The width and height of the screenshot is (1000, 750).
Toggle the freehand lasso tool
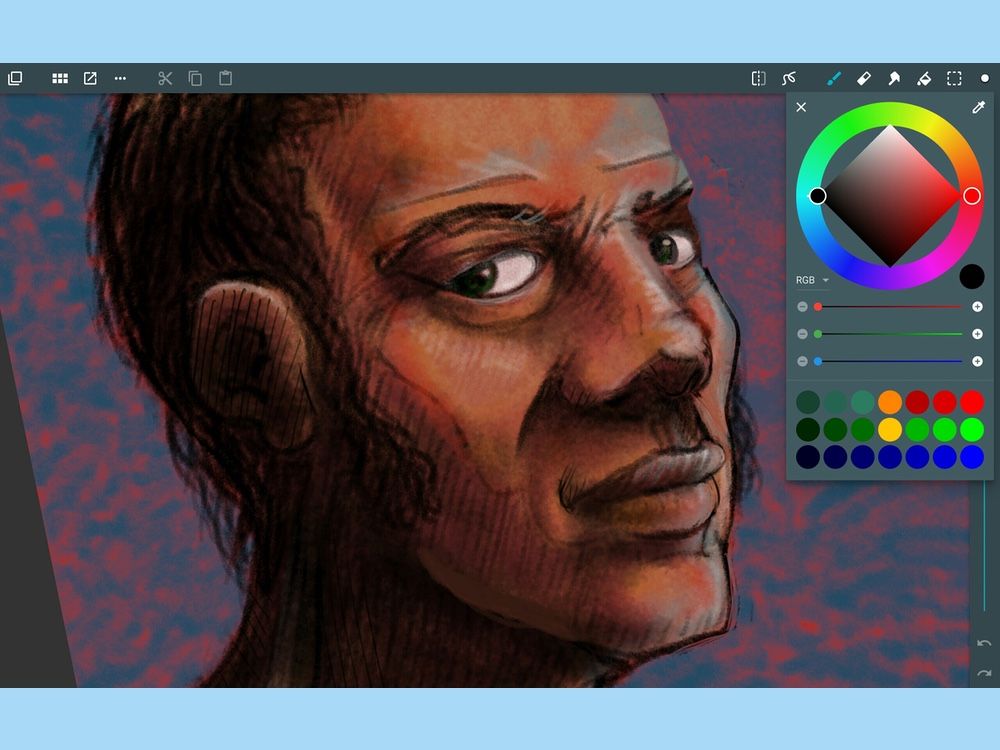coord(789,78)
